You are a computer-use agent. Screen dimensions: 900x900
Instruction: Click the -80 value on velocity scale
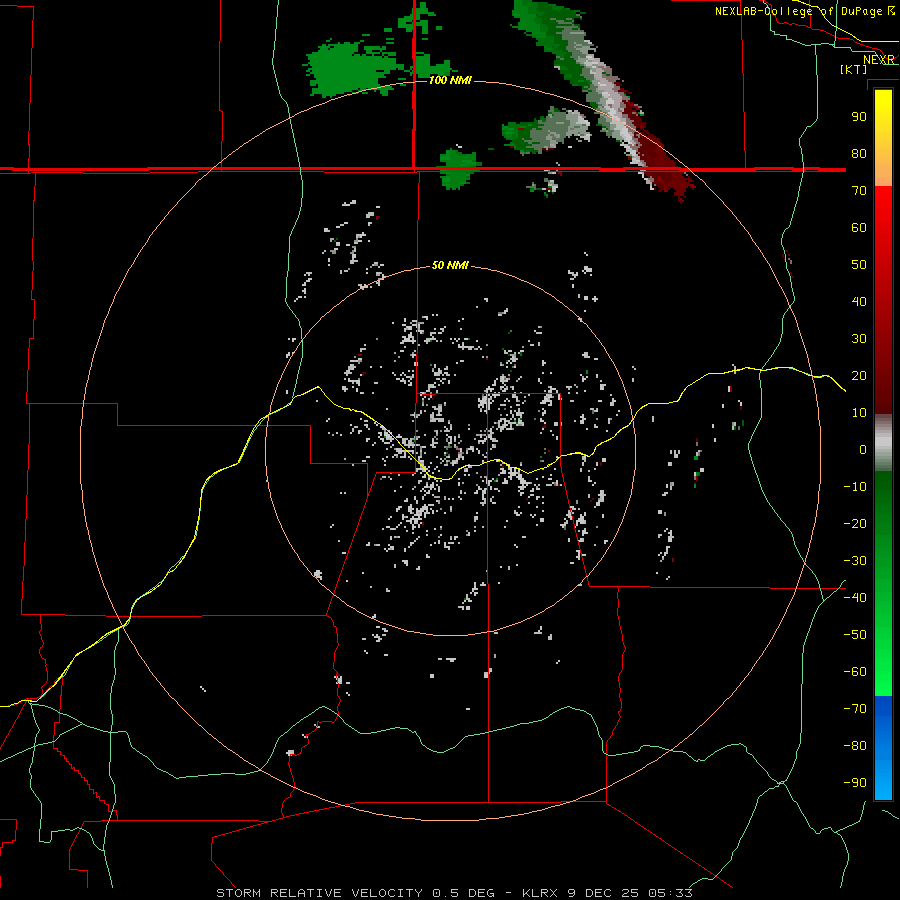coord(855,746)
